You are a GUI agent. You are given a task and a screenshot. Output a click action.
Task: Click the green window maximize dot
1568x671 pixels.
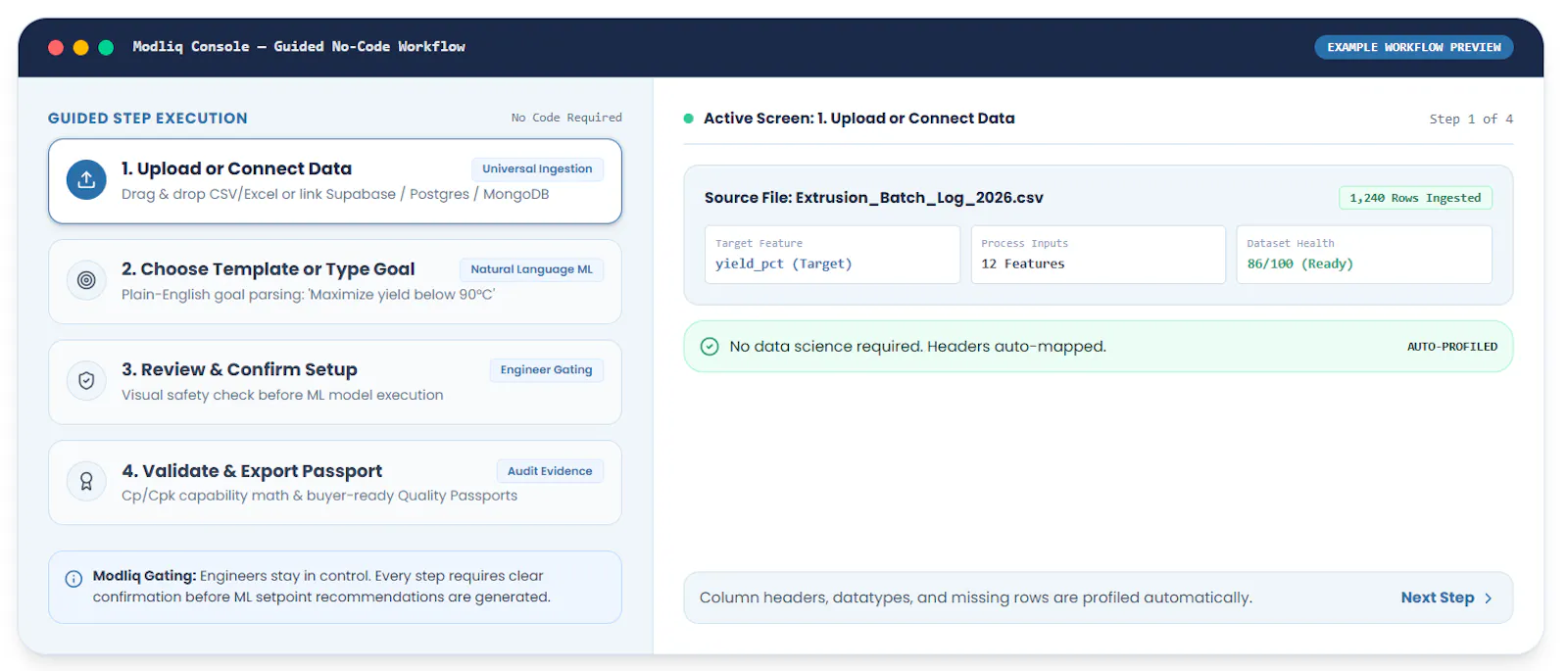coord(106,47)
